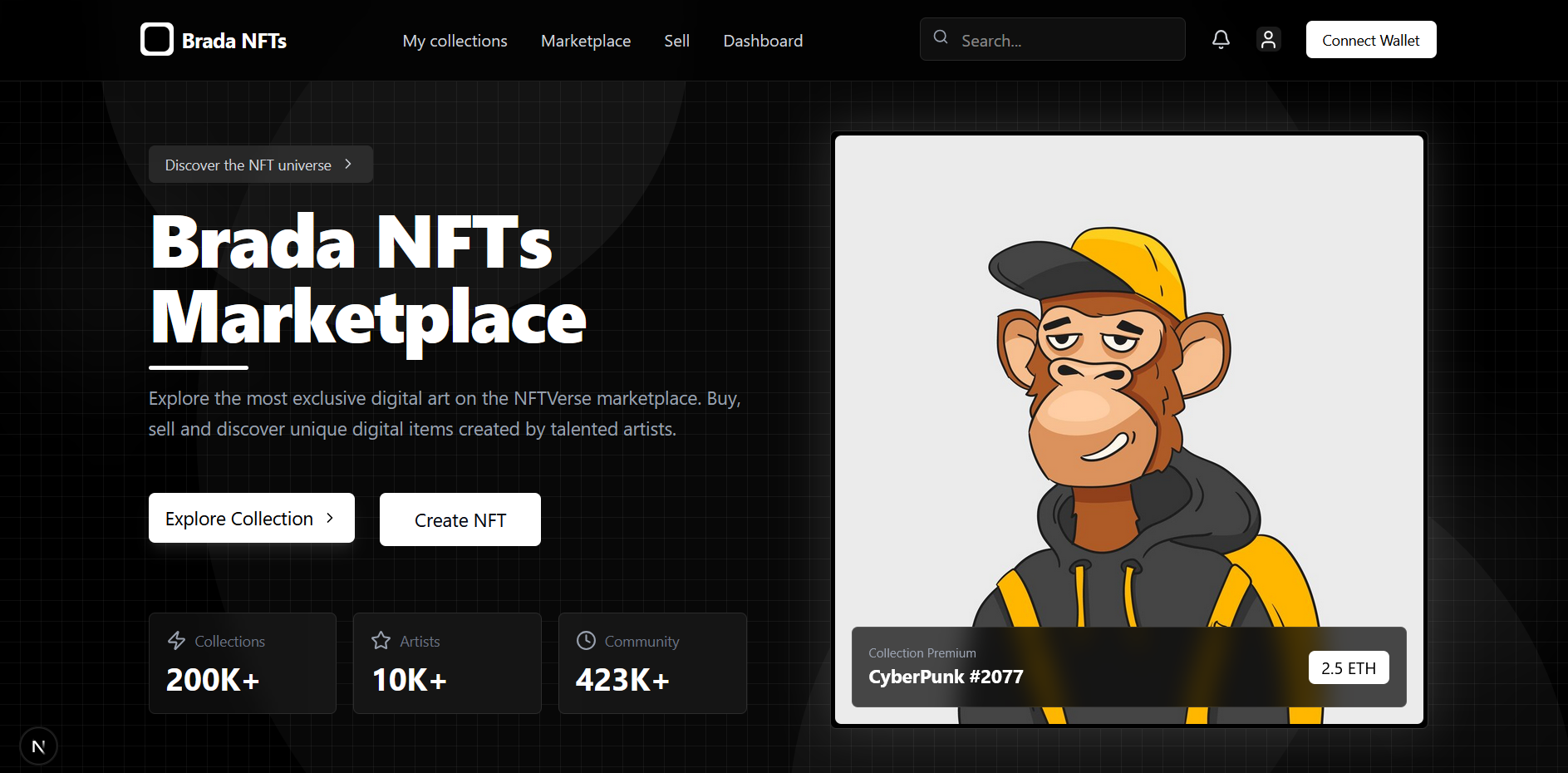Go to Marketplace in navigation
Screen dimensions: 1568x773
[x=586, y=41]
